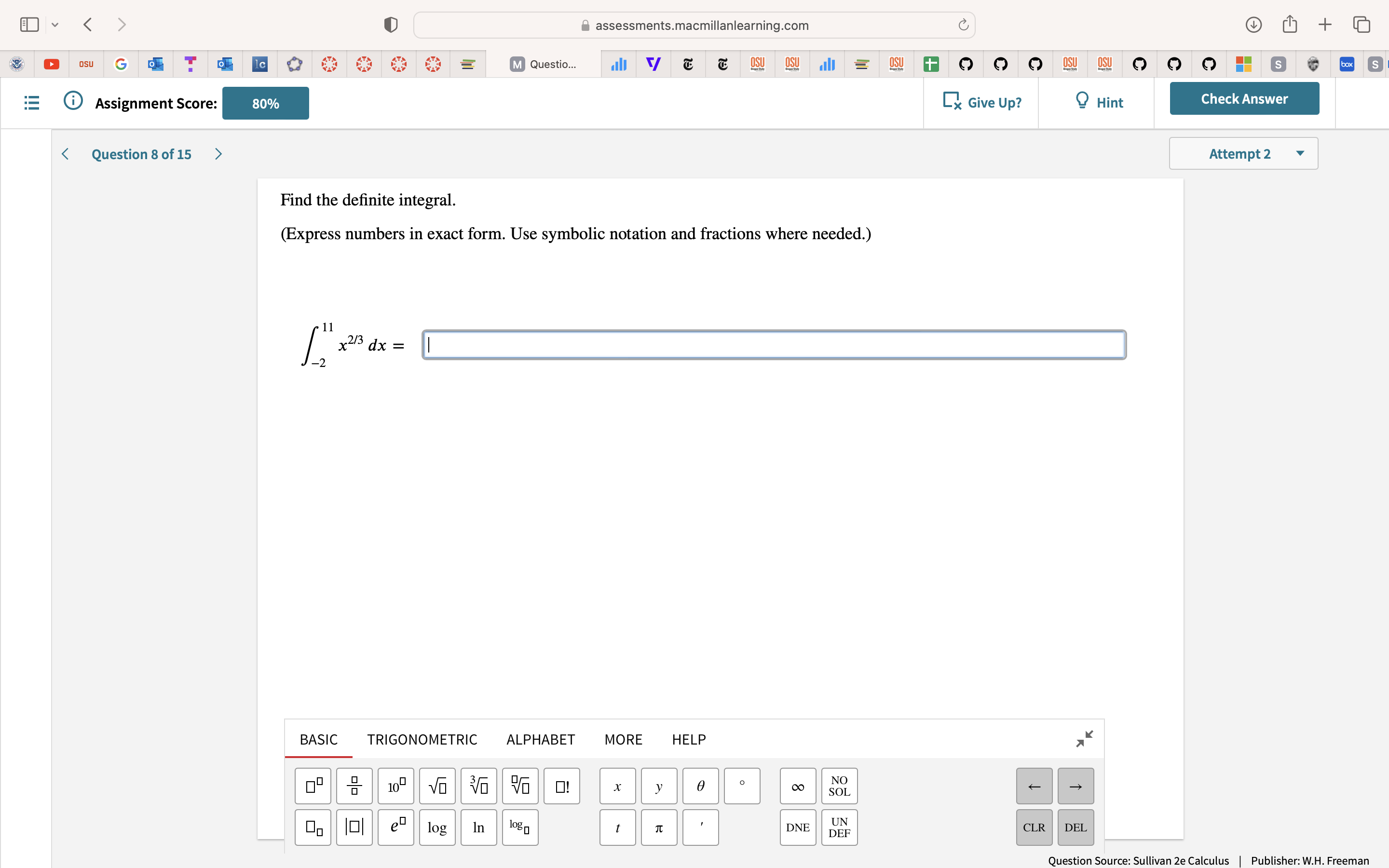Click inside the integral answer field
1389x868 pixels.
tap(773, 344)
